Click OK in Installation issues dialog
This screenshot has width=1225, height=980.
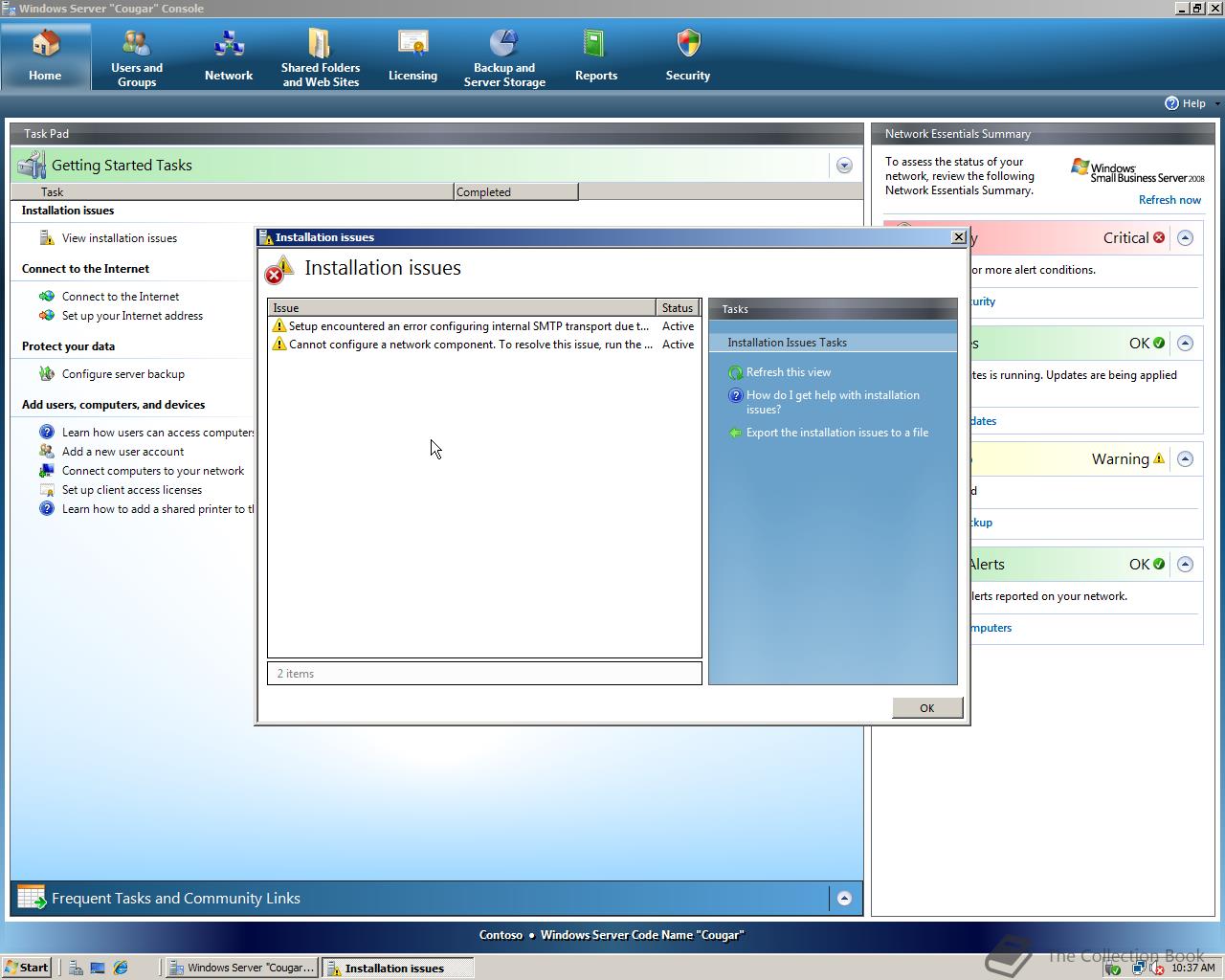point(926,708)
